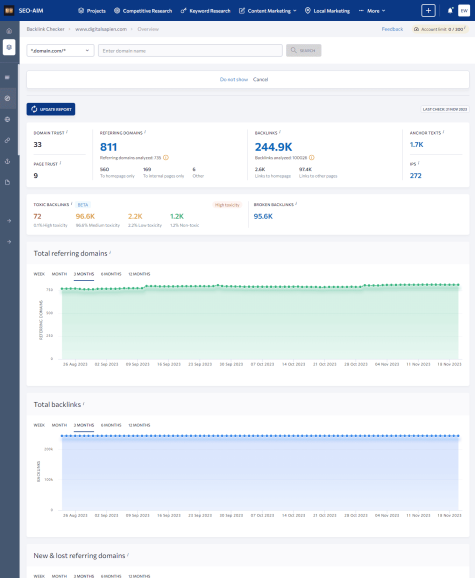Open the 811 referring domains count

[108, 147]
